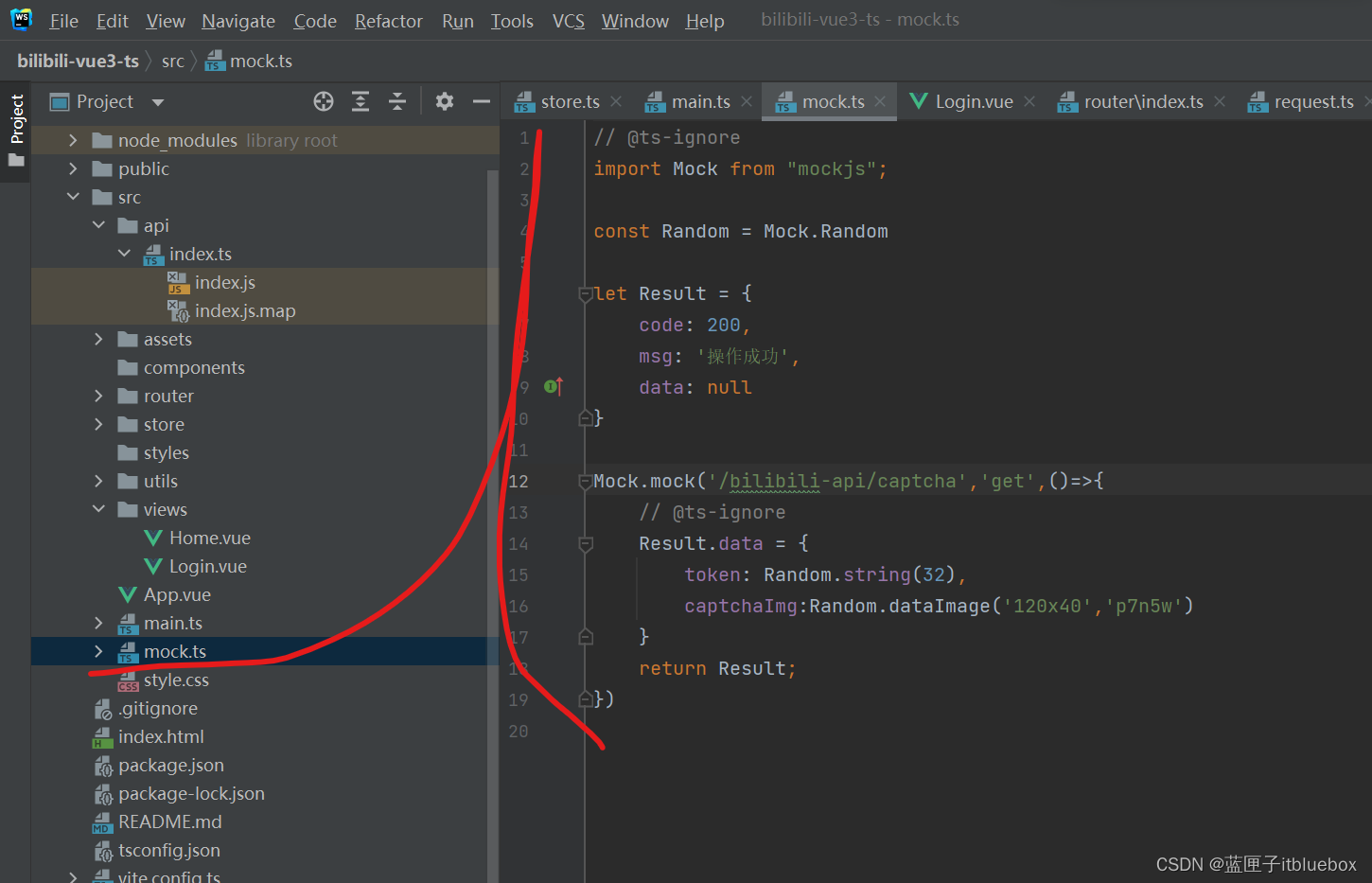This screenshot has height=883, width=1372.
Task: Open Home.vue in project tree
Action: 209,538
